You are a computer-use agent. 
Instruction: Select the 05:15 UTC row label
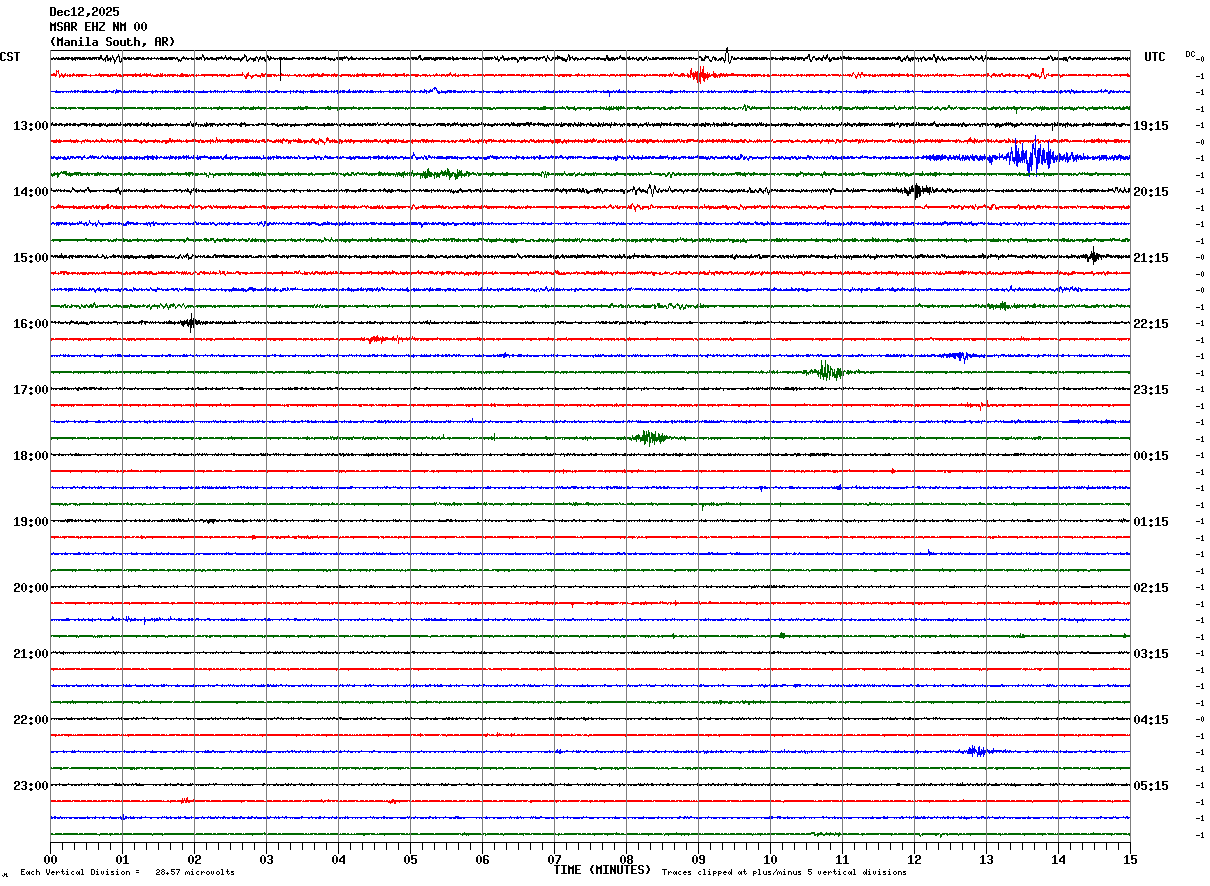click(x=1151, y=786)
